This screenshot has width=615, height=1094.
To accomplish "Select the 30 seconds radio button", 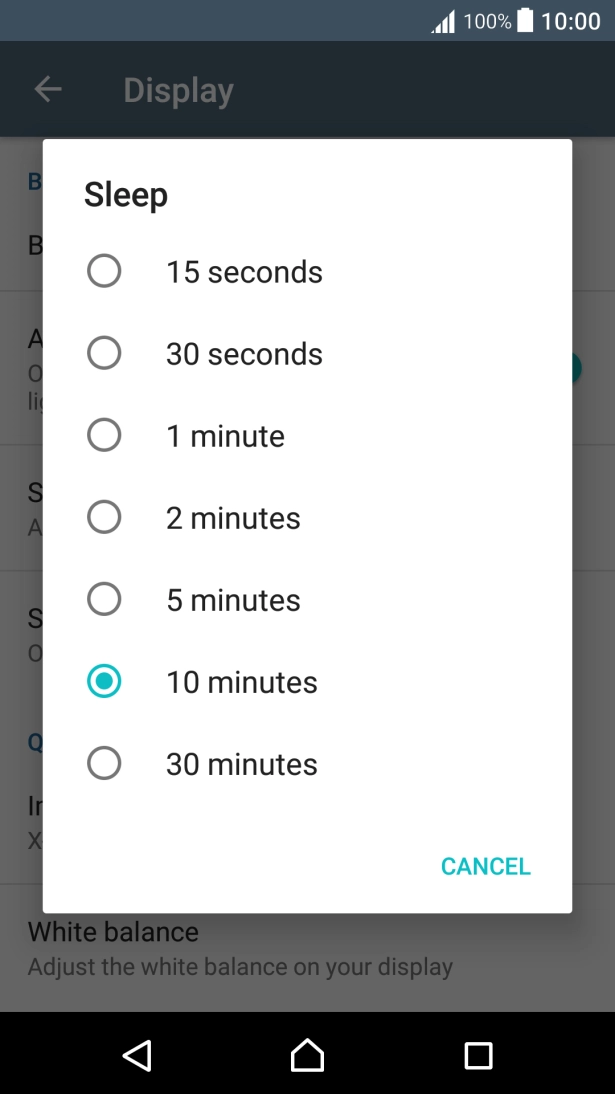I will (104, 353).
